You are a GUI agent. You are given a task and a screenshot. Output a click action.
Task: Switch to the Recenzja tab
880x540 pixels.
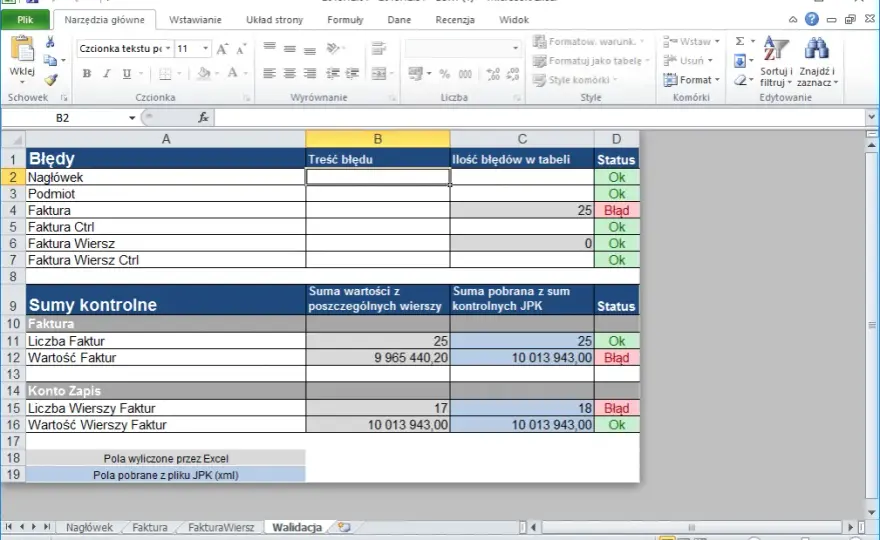coord(455,20)
